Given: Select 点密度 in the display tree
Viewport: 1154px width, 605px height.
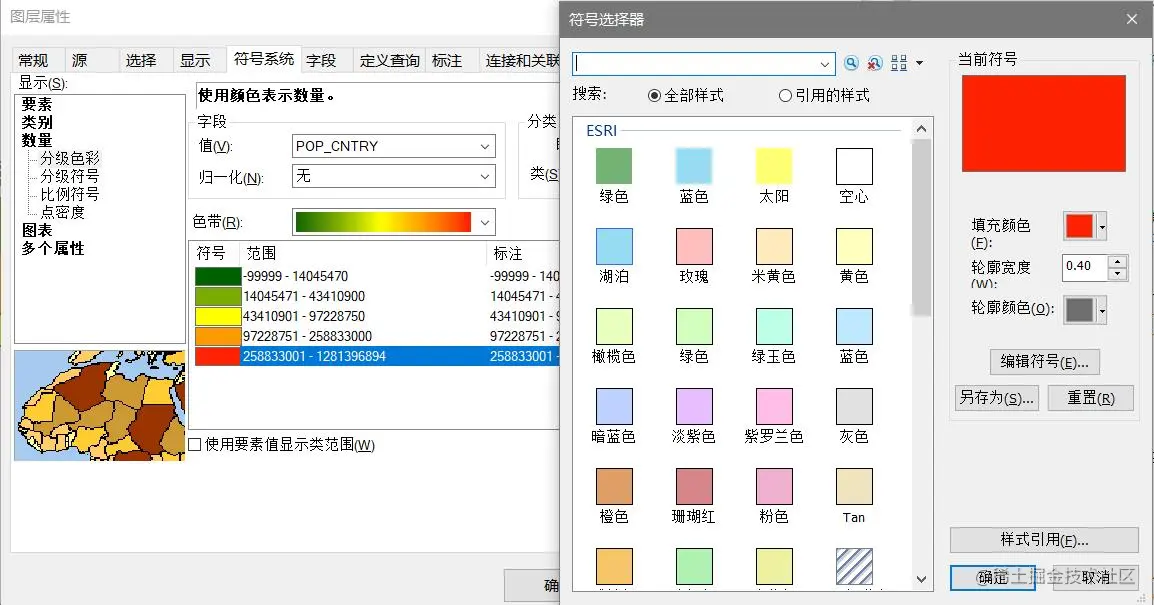Looking at the screenshot, I should tap(63, 213).
